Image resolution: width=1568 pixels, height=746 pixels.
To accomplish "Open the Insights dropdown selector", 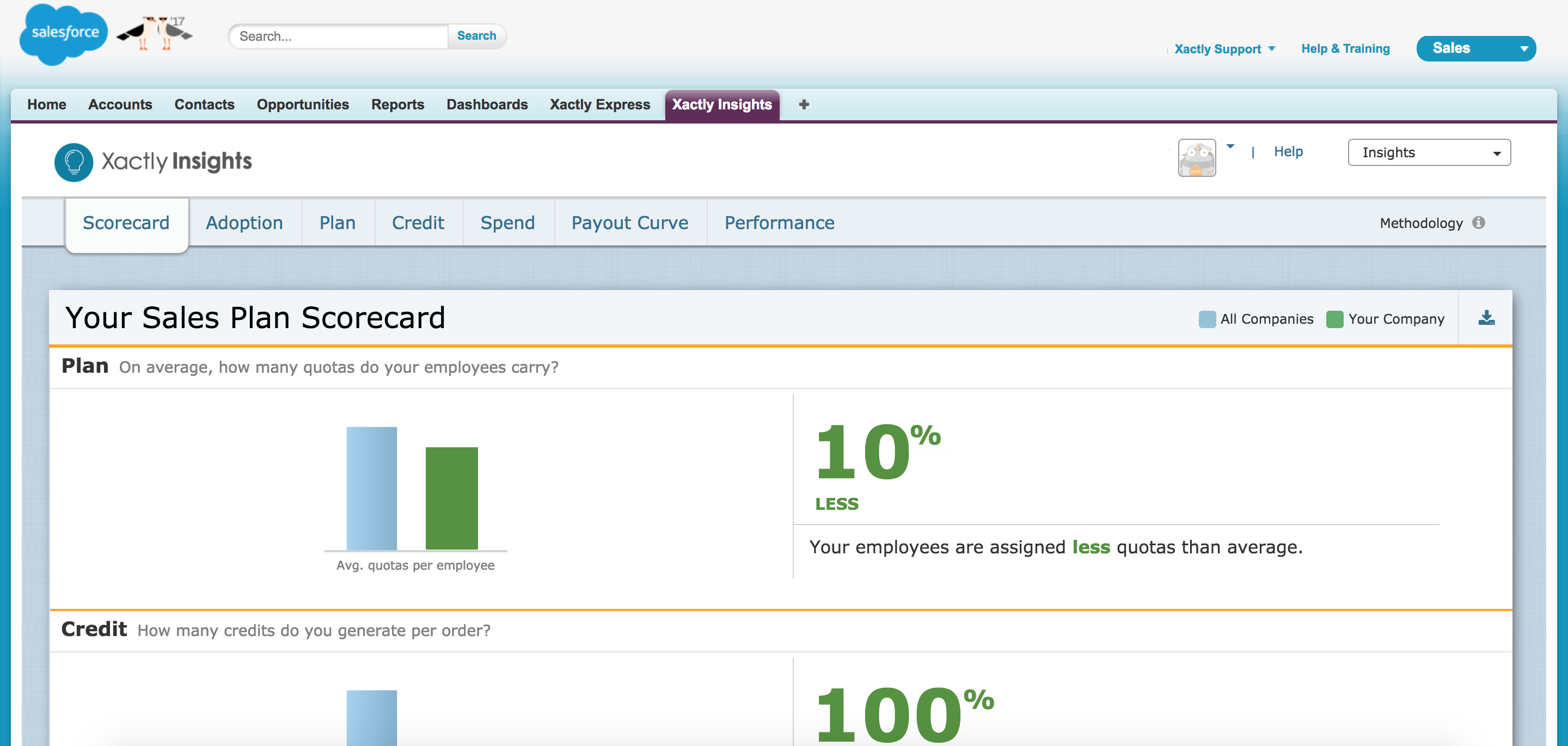I will 1429,153.
